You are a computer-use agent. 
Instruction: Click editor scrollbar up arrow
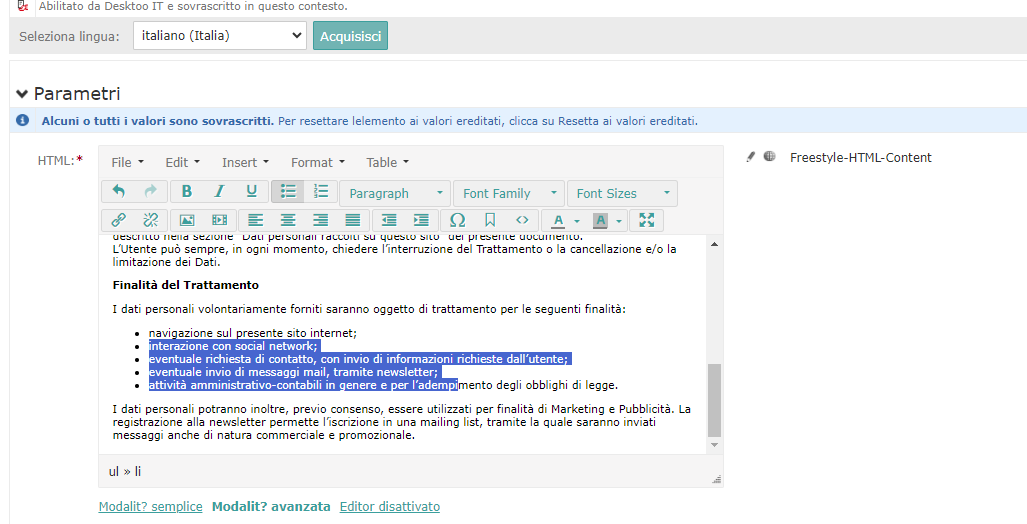715,244
